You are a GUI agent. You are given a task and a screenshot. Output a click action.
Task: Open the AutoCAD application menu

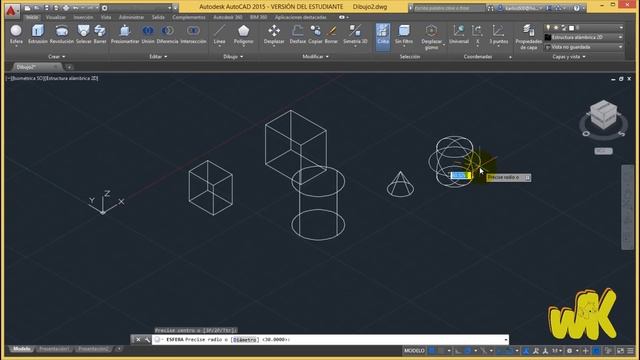coord(11,10)
